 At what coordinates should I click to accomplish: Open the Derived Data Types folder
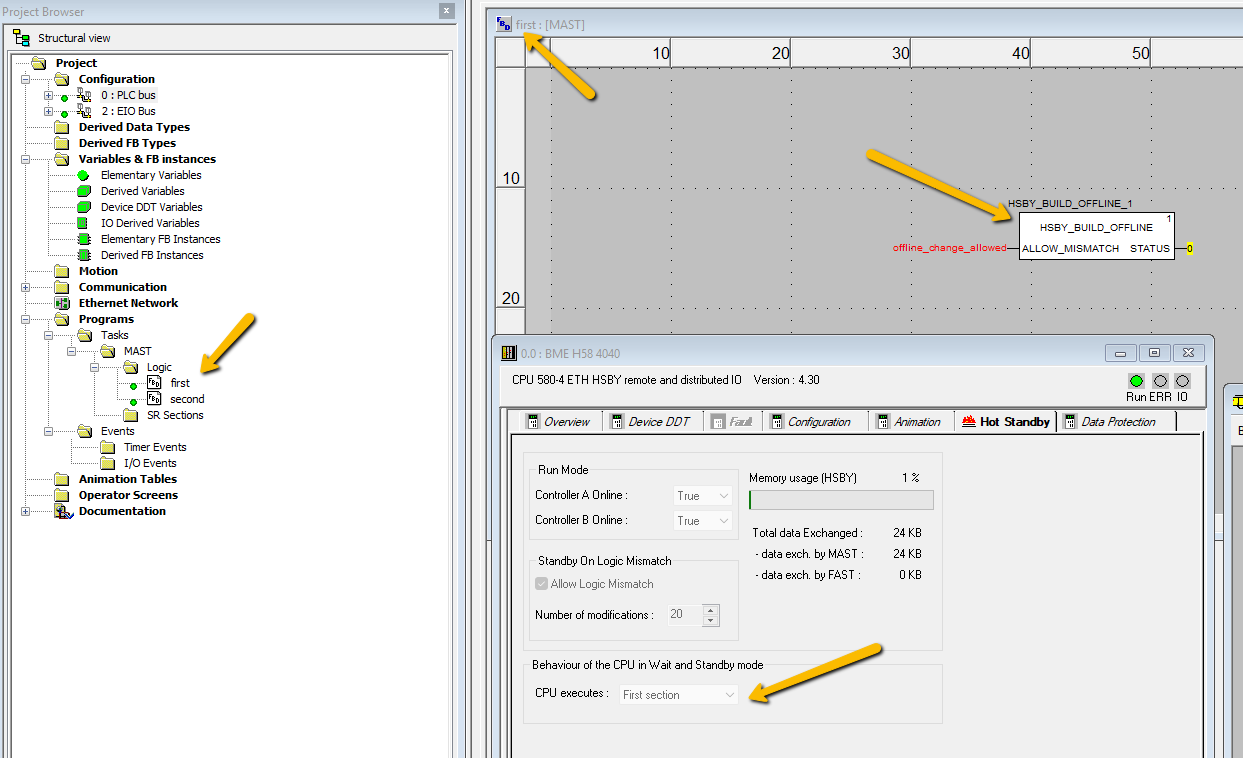pyautogui.click(x=62, y=127)
